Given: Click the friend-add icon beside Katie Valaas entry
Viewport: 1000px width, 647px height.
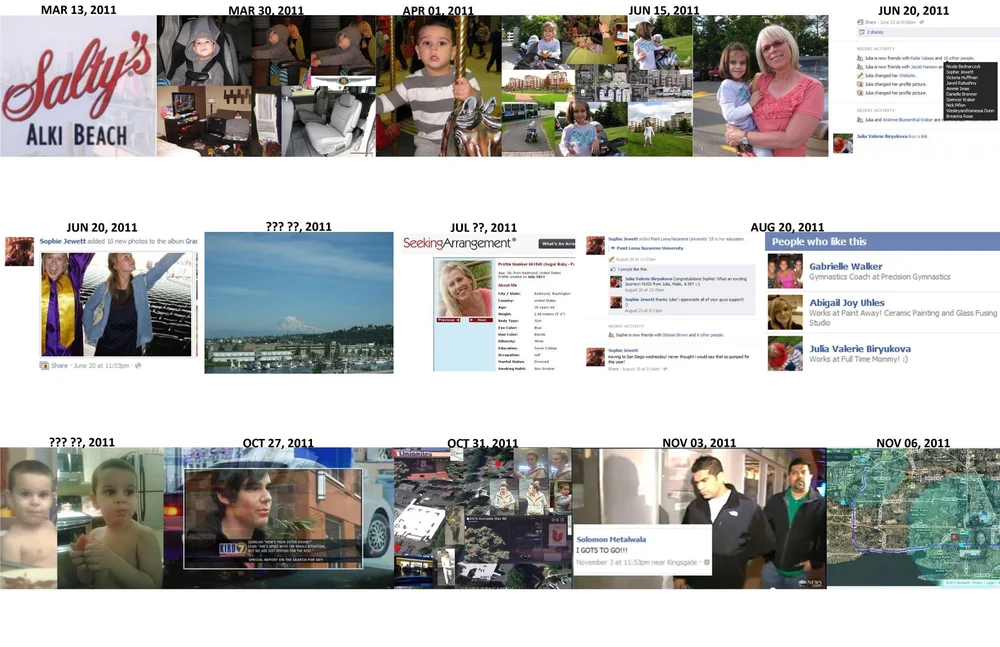Looking at the screenshot, I should [860, 58].
